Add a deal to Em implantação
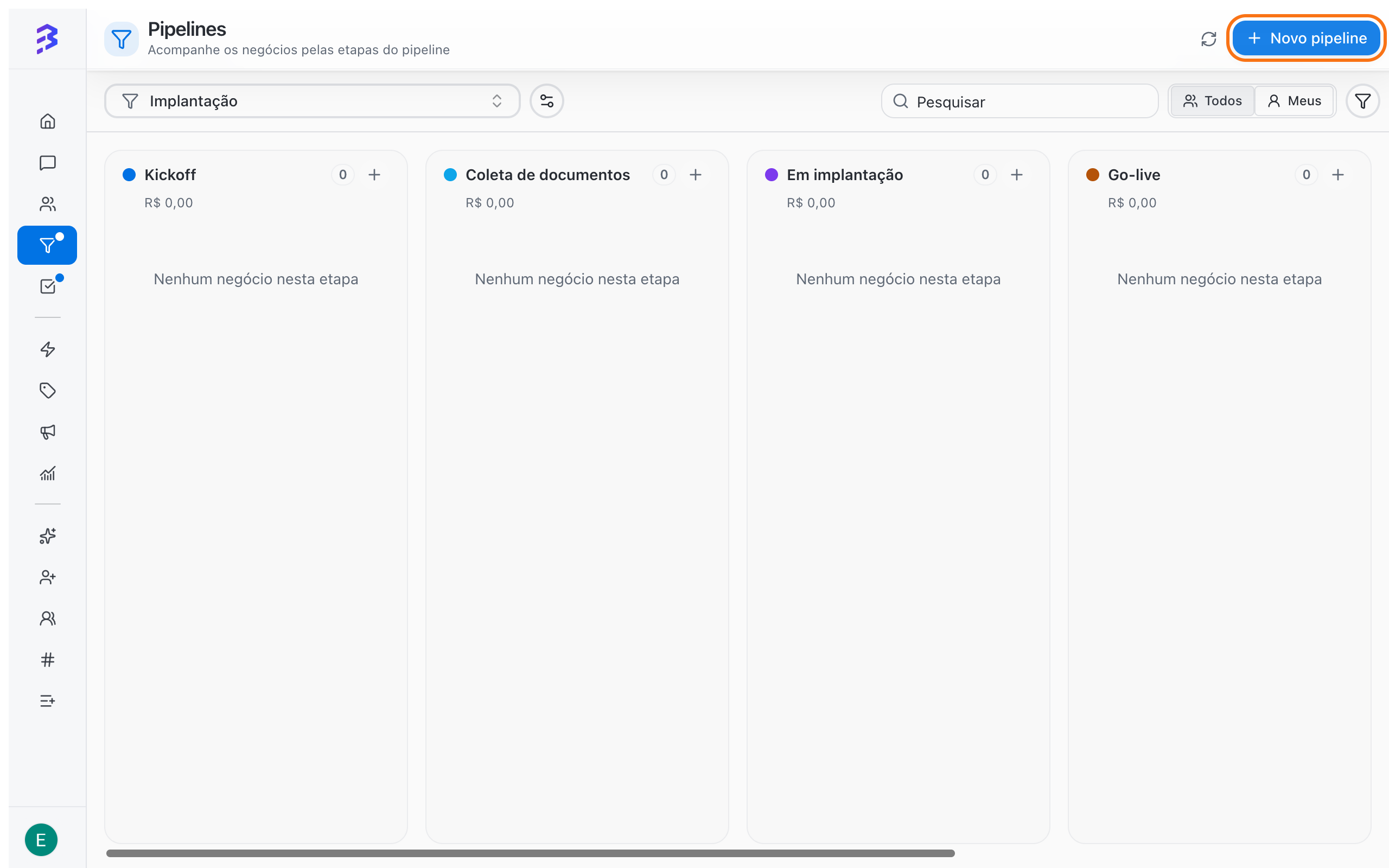Viewport: 1389px width, 868px height. 1016,175
